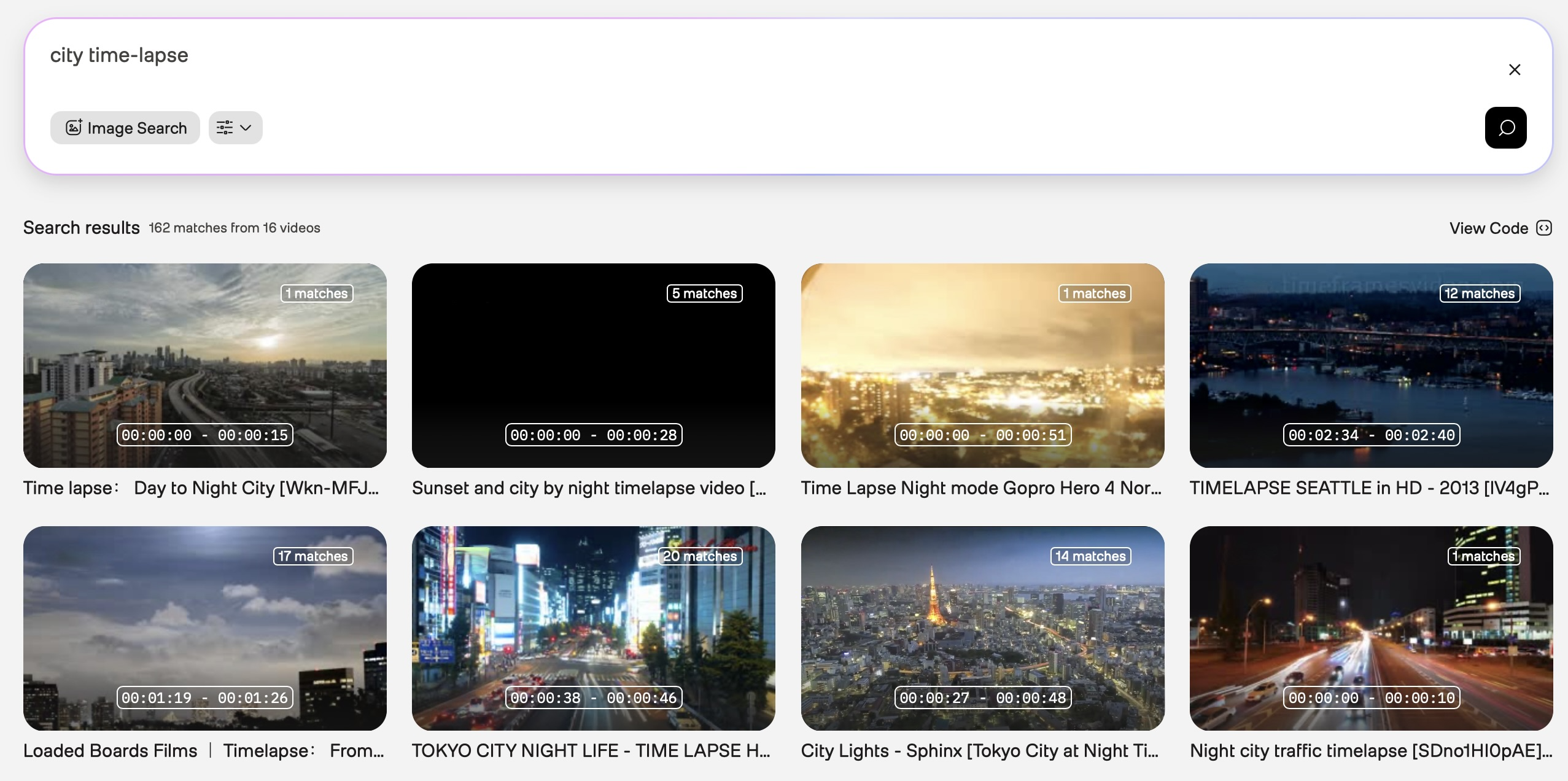Click the Image Search button
This screenshot has height=781, width=1568.
tap(125, 128)
